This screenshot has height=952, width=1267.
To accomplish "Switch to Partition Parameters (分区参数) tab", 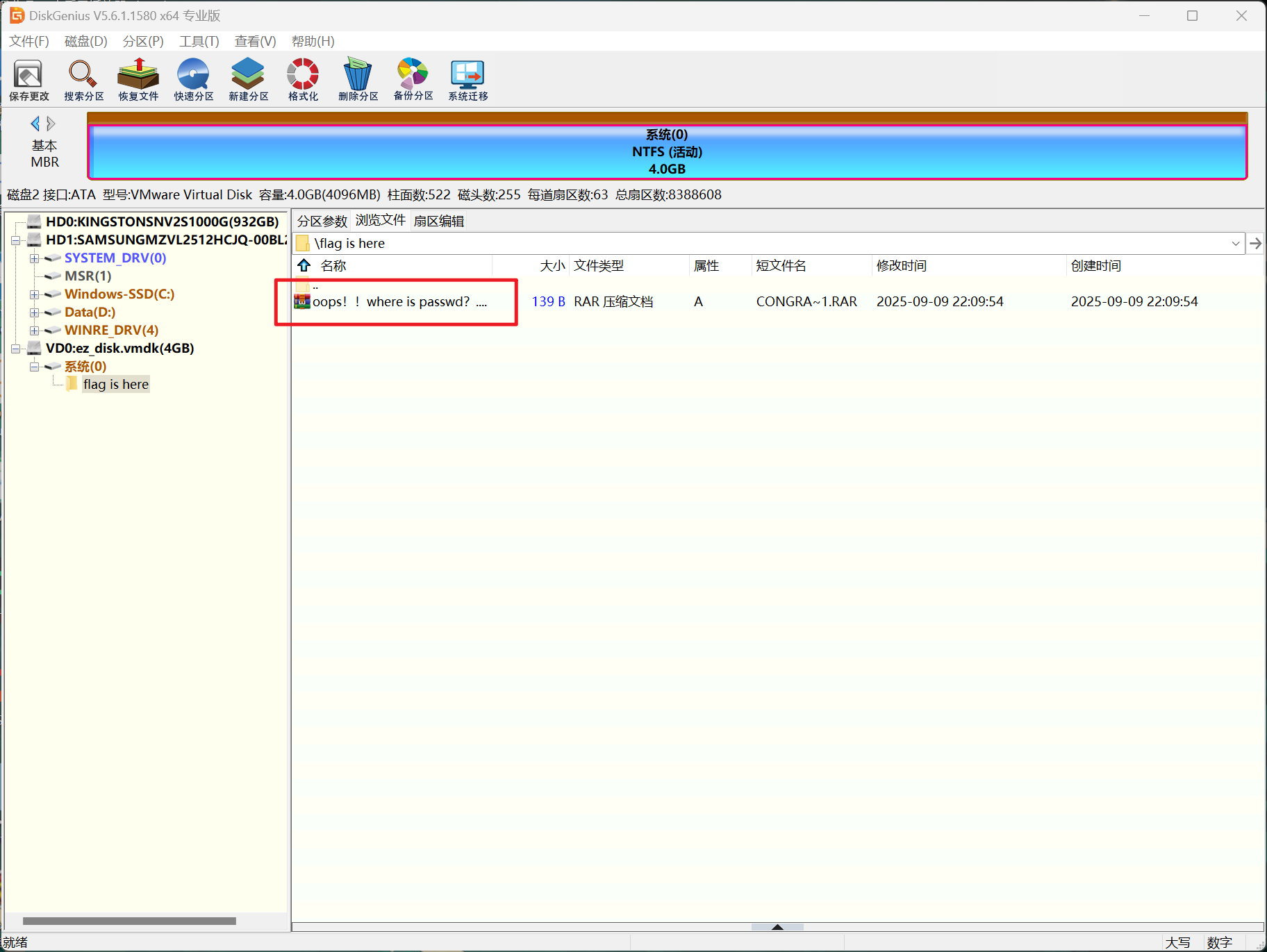I will (322, 221).
